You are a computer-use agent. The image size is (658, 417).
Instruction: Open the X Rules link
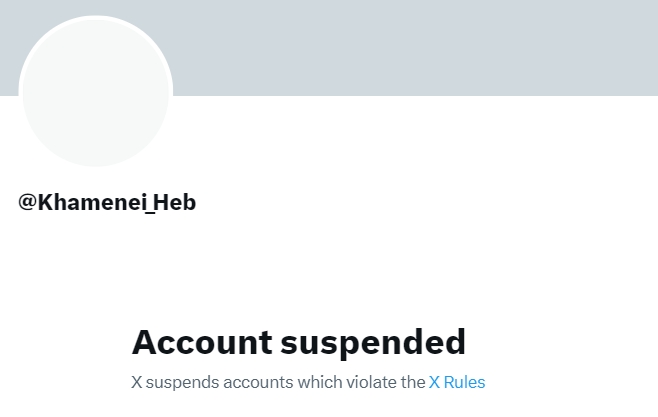pos(457,382)
